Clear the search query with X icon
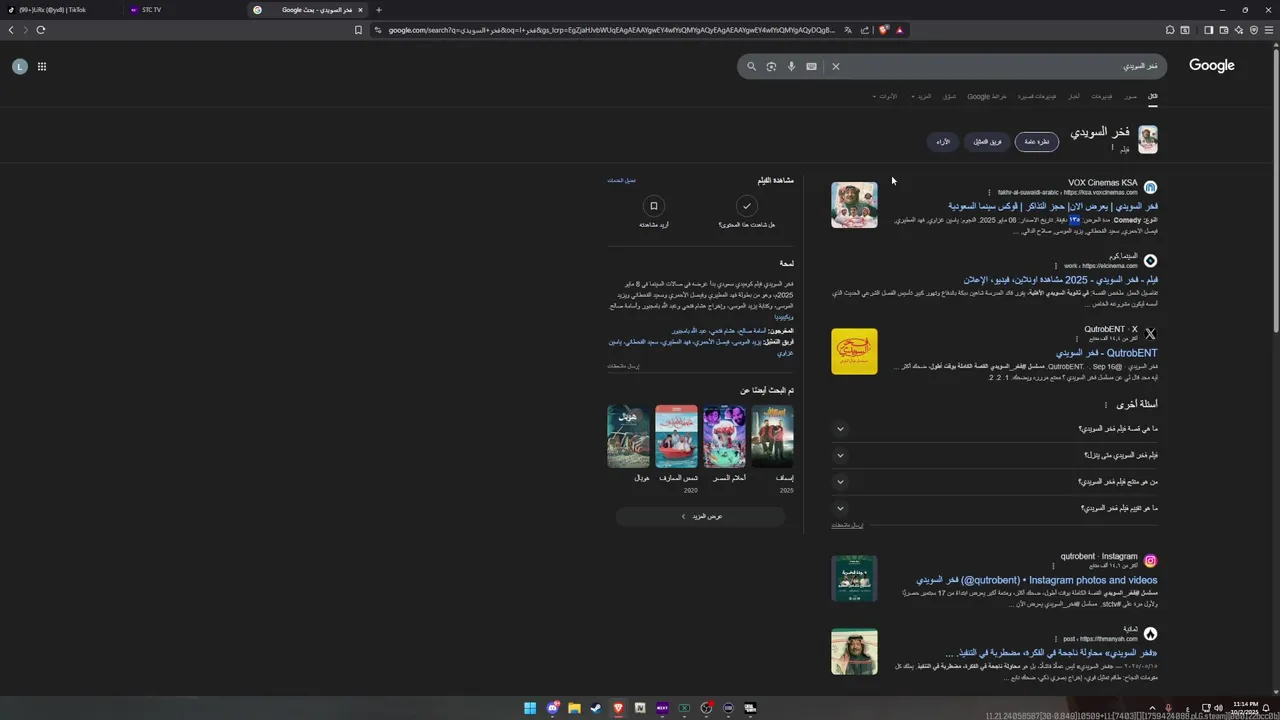The height and width of the screenshot is (720, 1280). (836, 67)
